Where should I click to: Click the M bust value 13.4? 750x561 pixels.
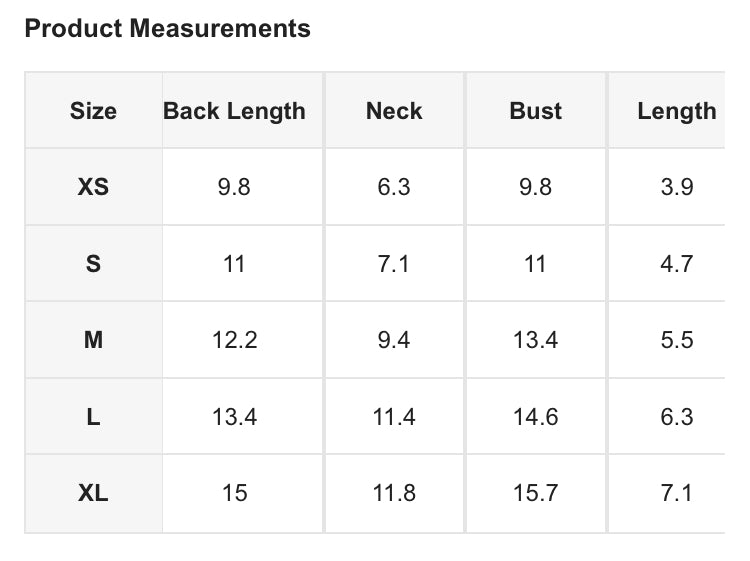[x=535, y=340]
